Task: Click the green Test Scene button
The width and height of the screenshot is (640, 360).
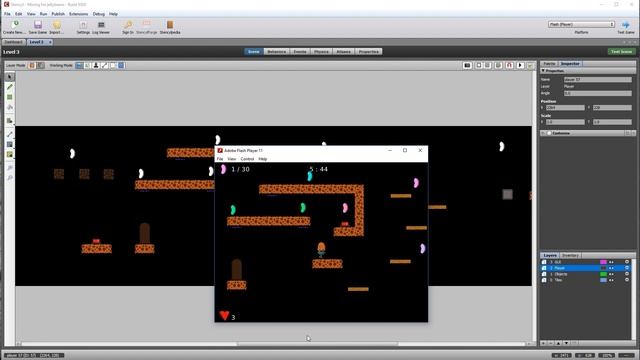Action: (621, 52)
